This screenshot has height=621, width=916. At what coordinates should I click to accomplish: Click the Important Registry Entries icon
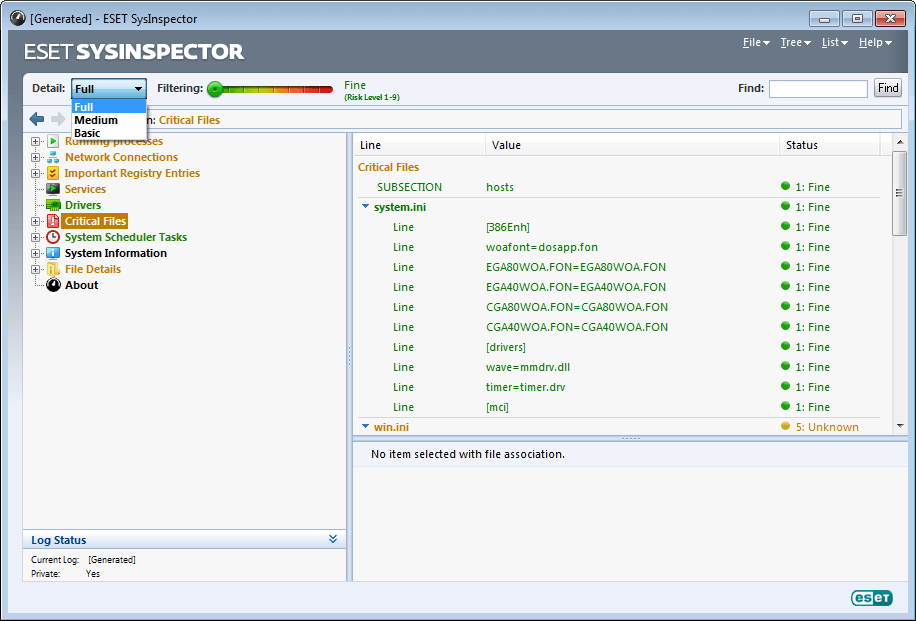click(x=53, y=173)
